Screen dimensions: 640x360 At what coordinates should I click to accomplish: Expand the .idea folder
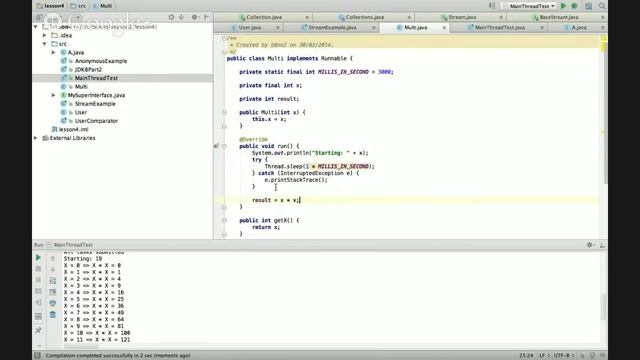coord(44,36)
